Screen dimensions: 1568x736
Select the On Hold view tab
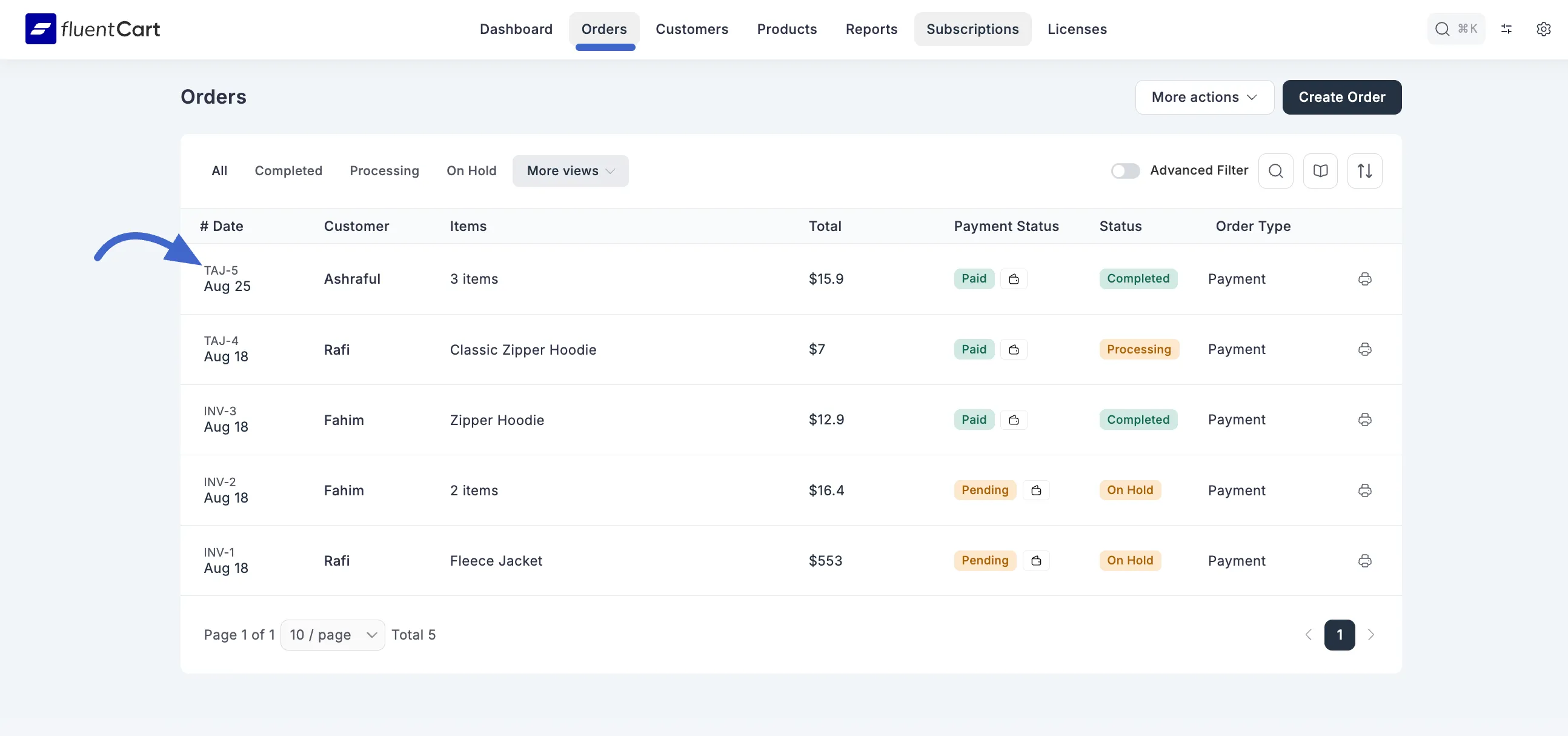(x=471, y=170)
